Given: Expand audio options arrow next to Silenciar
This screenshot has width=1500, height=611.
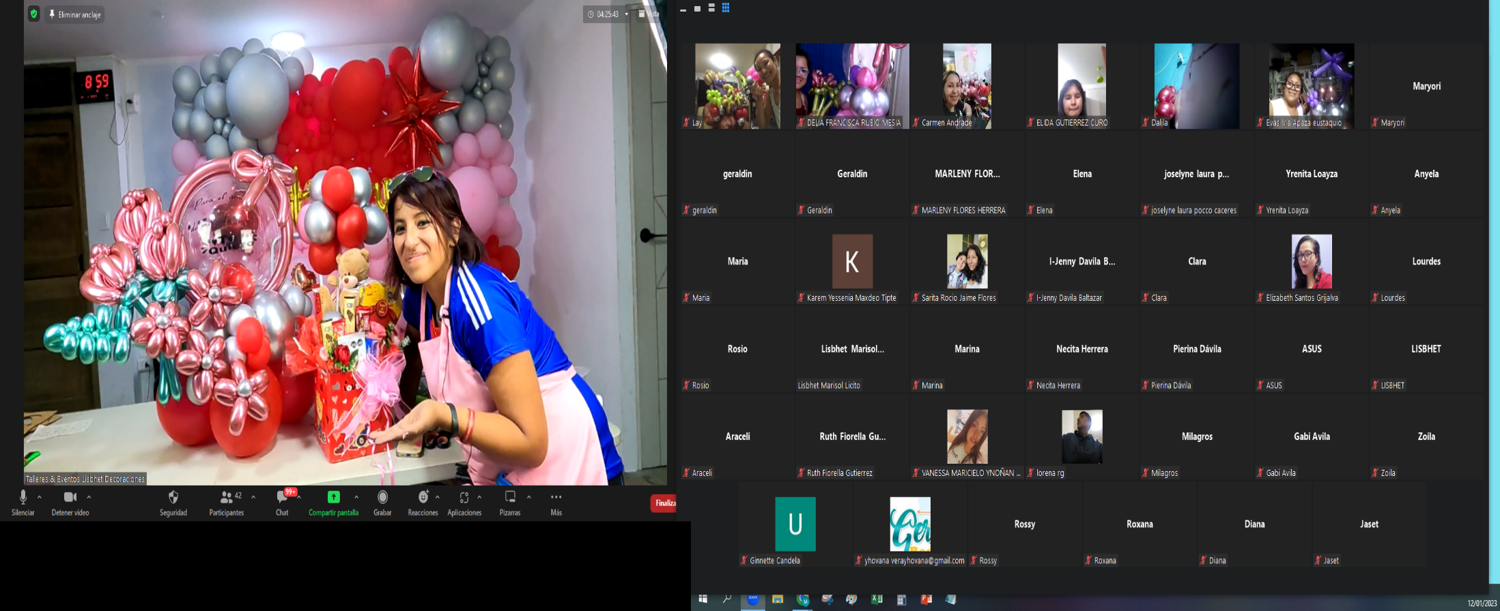Looking at the screenshot, I should [40, 497].
